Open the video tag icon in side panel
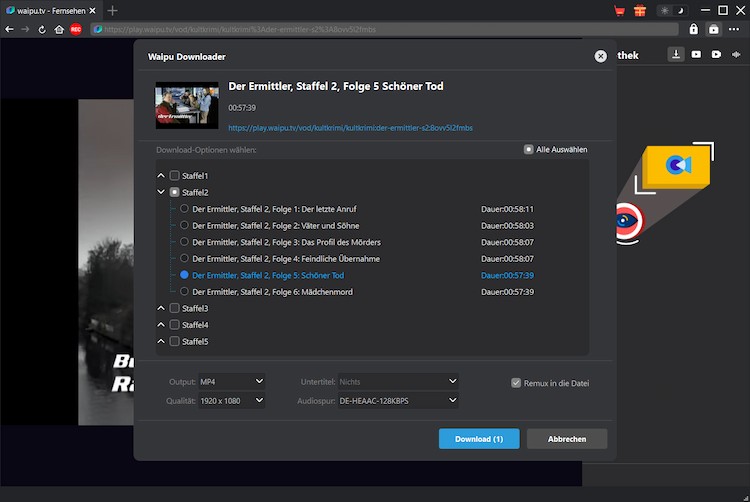Image resolution: width=750 pixels, height=502 pixels. [x=716, y=55]
